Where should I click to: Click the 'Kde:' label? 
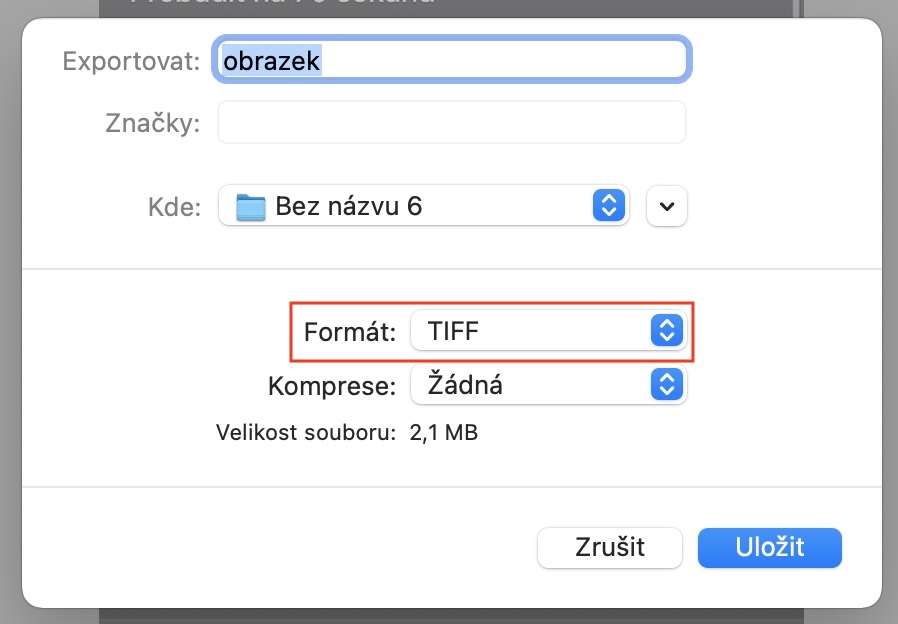(173, 207)
